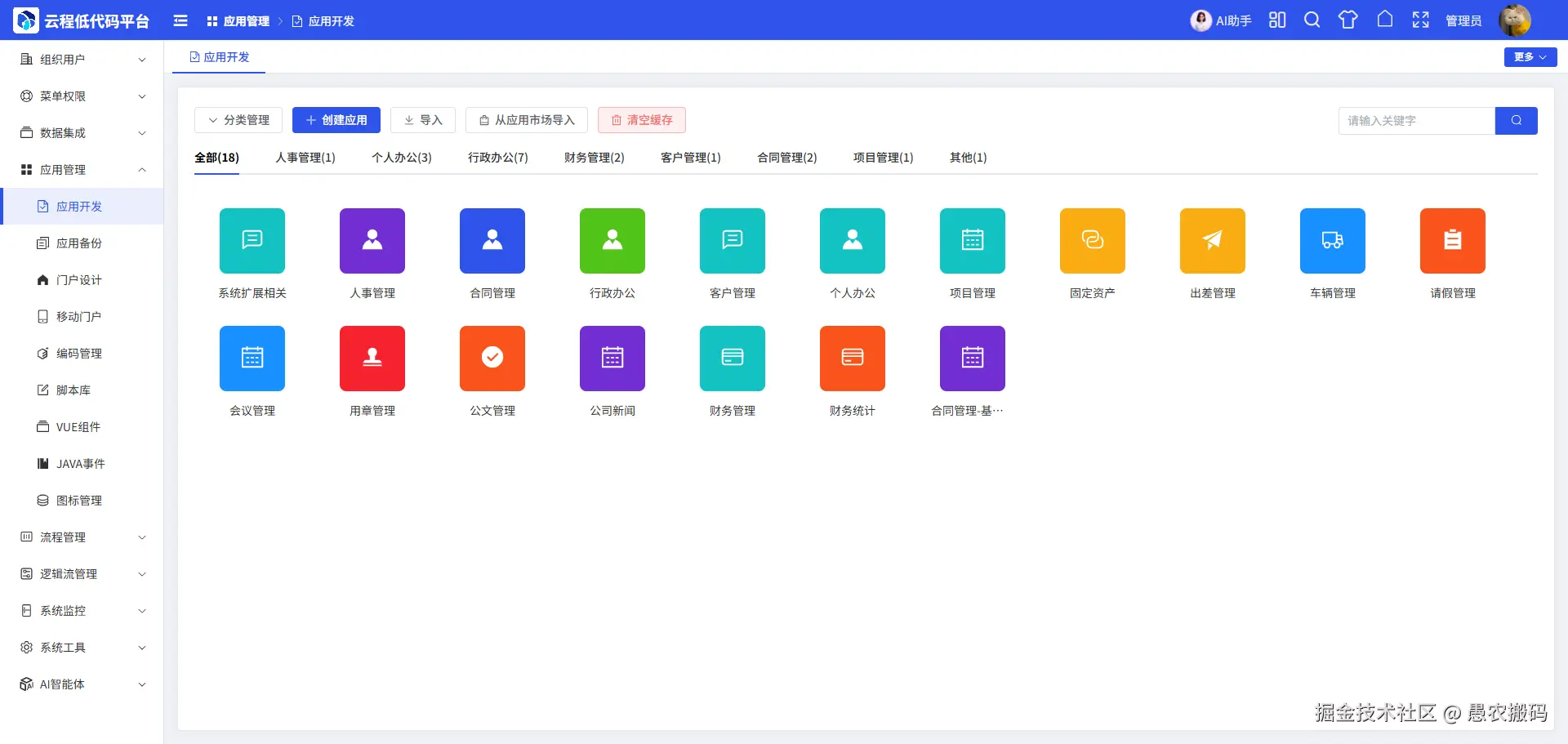Viewport: 1568px width, 744px height.
Task: Open the 请假管理 app icon
Action: (1453, 241)
